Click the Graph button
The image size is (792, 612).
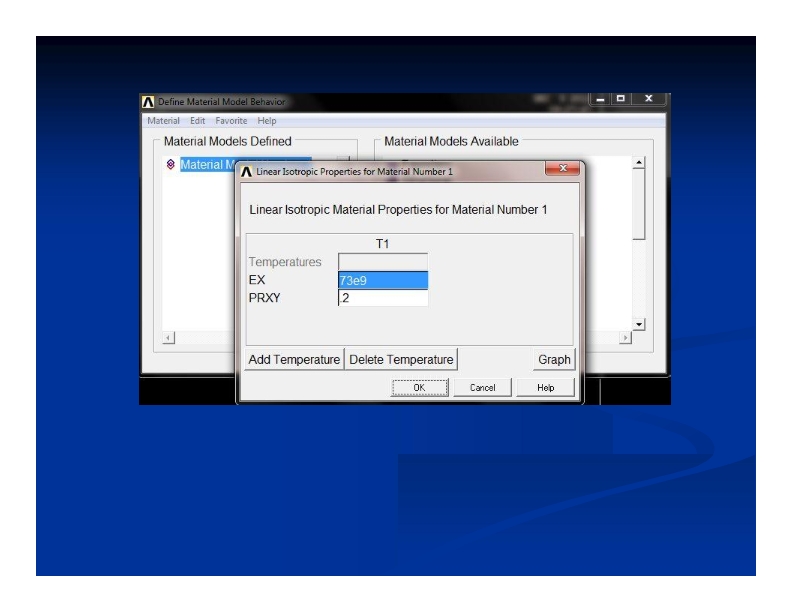[x=553, y=359]
